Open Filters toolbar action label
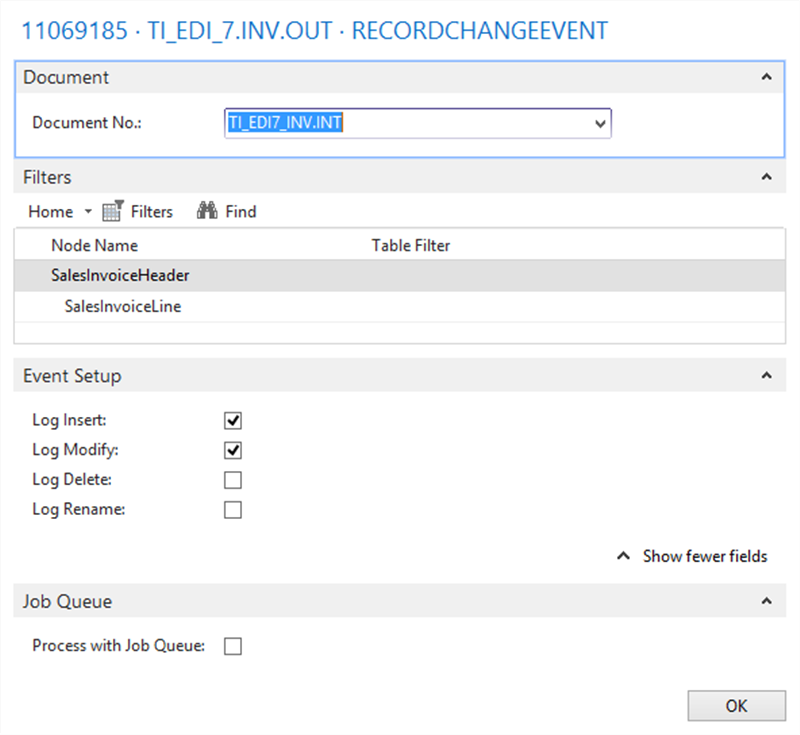 click(152, 211)
